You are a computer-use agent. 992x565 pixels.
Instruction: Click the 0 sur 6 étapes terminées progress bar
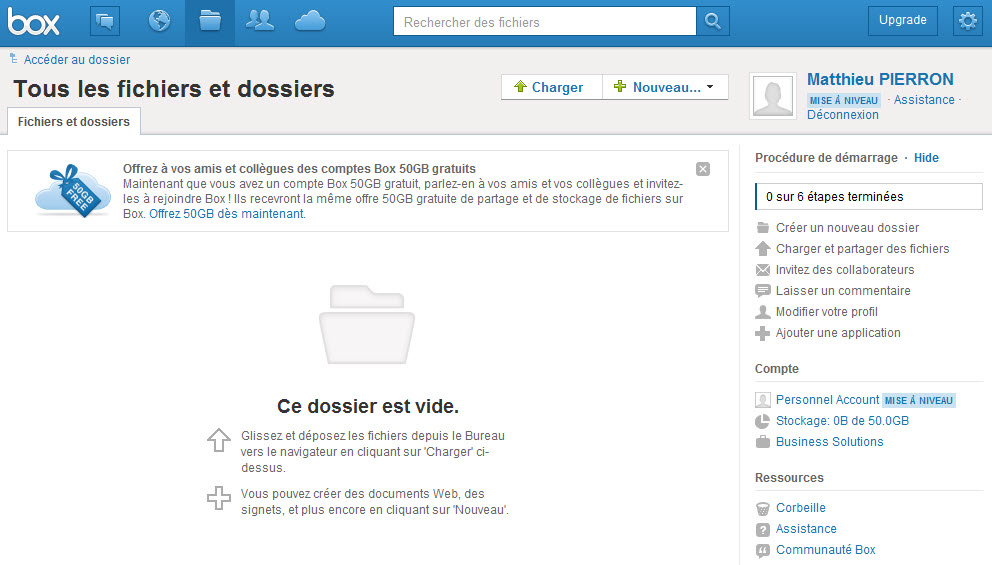click(x=869, y=197)
